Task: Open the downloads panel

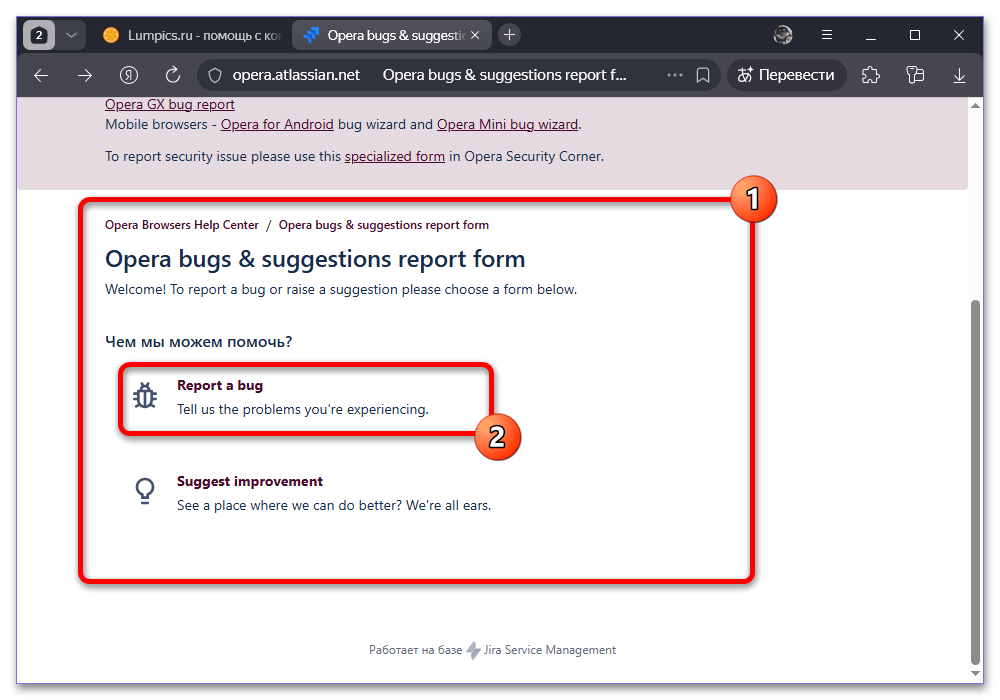Action: coord(959,75)
